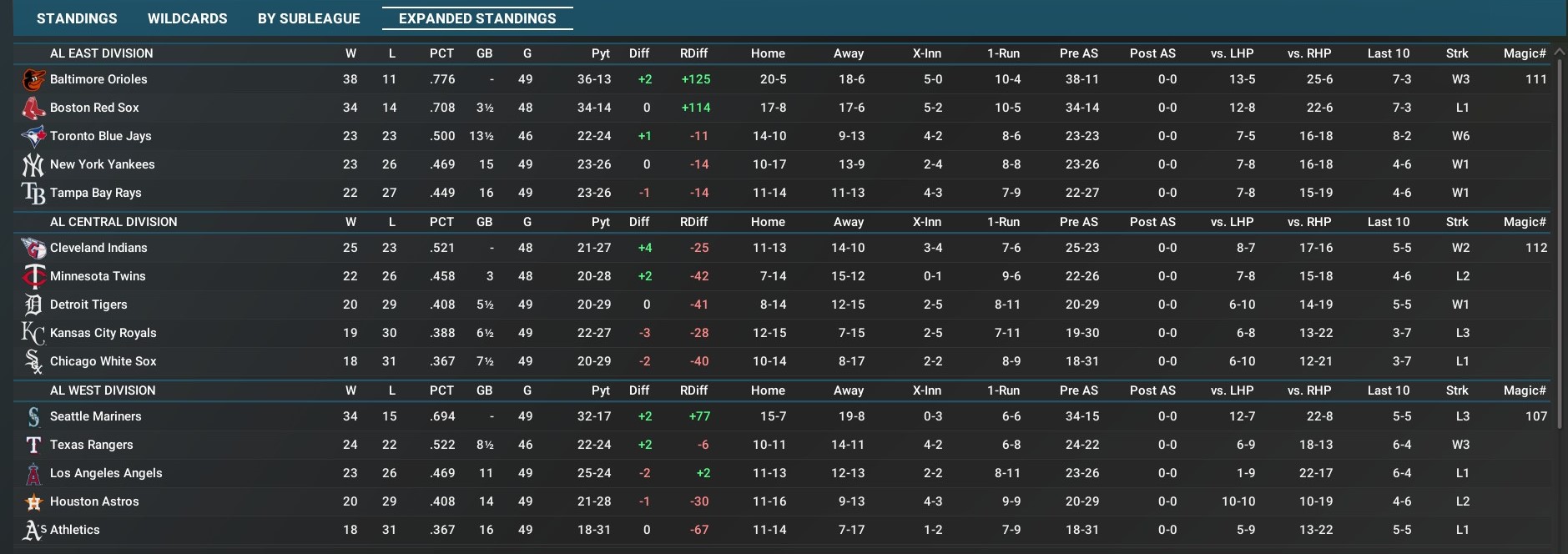Open the Tampa Bay Rays logo icon
The image size is (1568, 554).
(x=33, y=193)
